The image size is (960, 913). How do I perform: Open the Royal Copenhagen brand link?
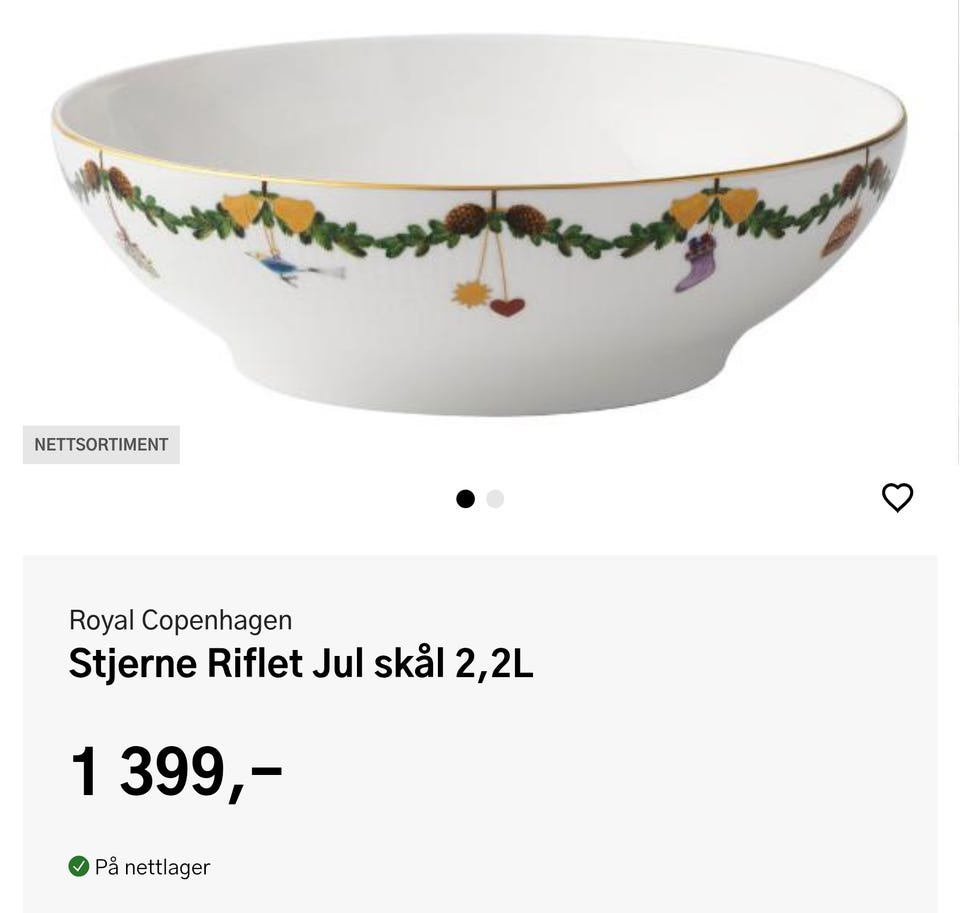(x=180, y=620)
